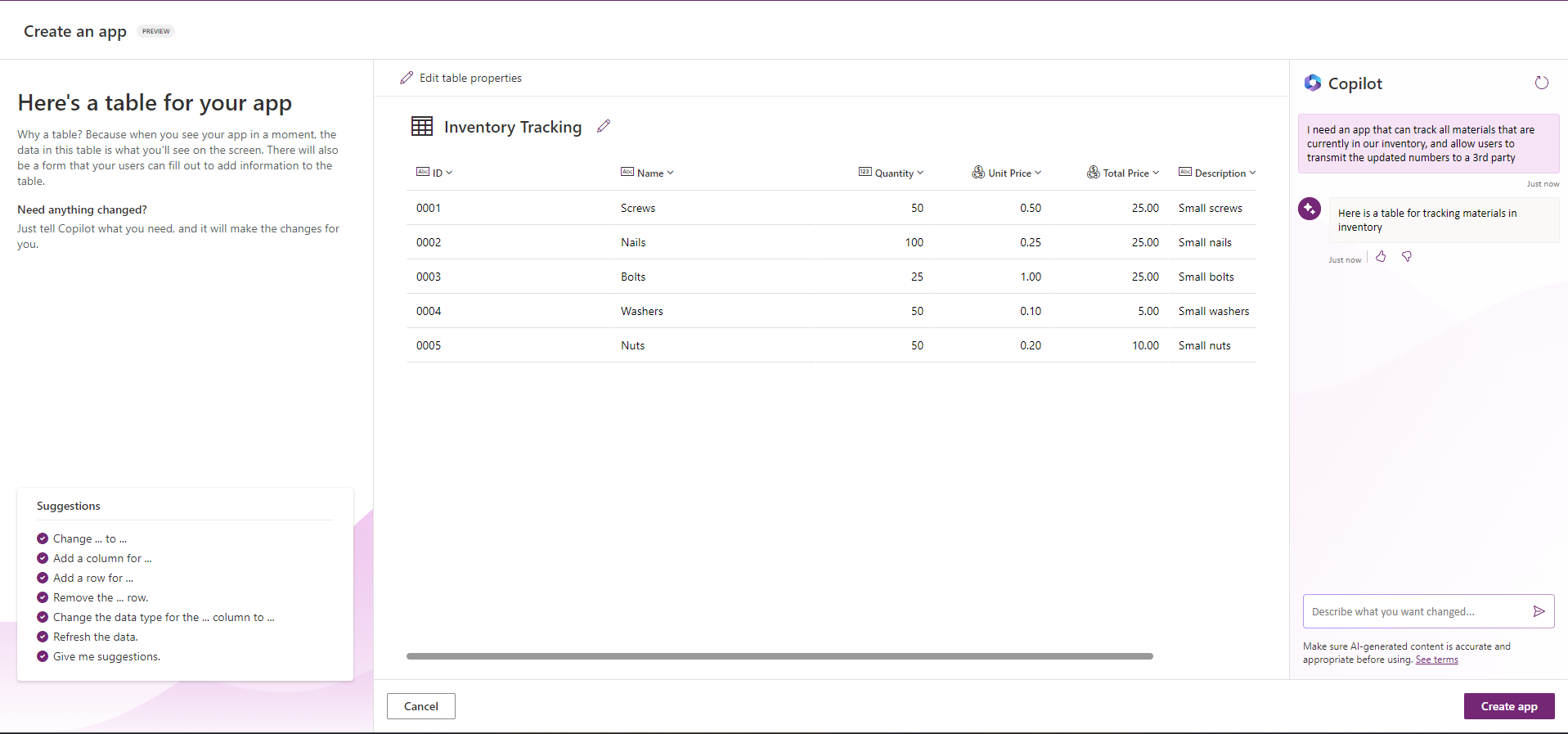Select 'Give me suggestions.' item
This screenshot has height=734, width=1568.
tap(106, 656)
